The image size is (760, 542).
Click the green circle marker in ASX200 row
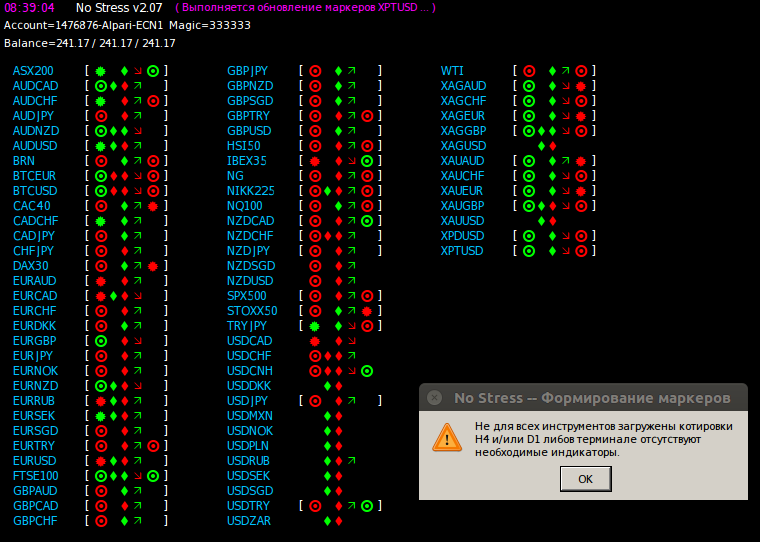tap(153, 71)
